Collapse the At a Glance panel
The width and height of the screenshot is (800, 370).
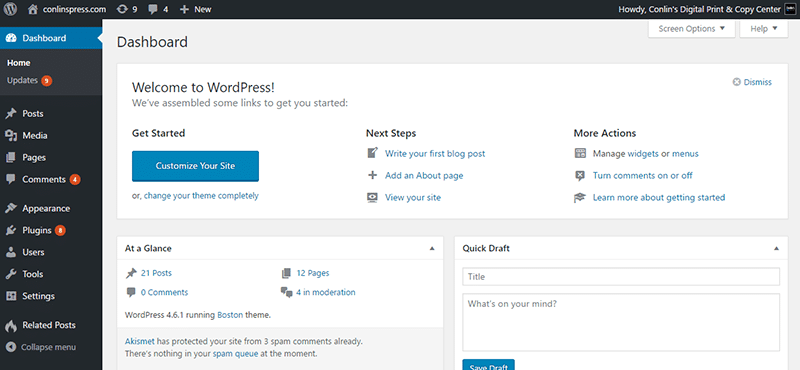(x=432, y=249)
